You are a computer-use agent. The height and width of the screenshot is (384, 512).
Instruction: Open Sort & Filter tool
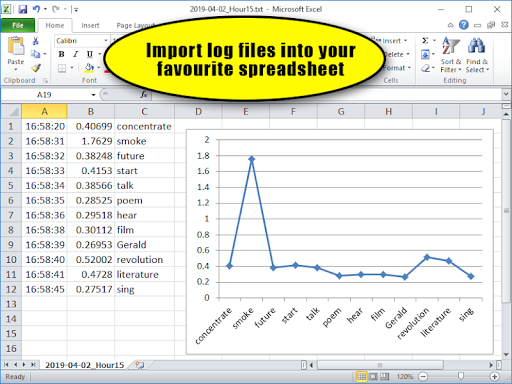[451, 55]
